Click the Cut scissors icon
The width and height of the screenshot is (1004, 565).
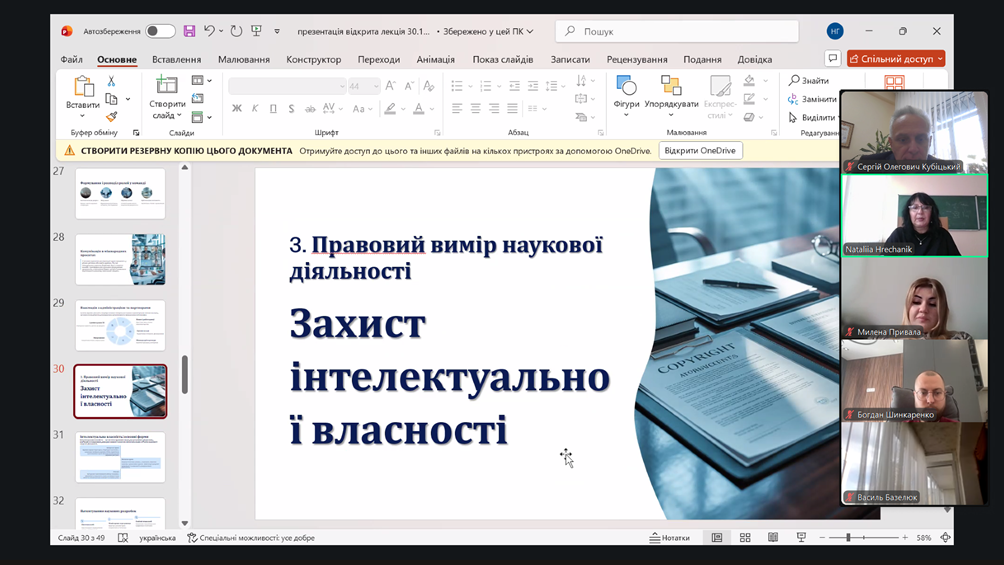tap(111, 81)
